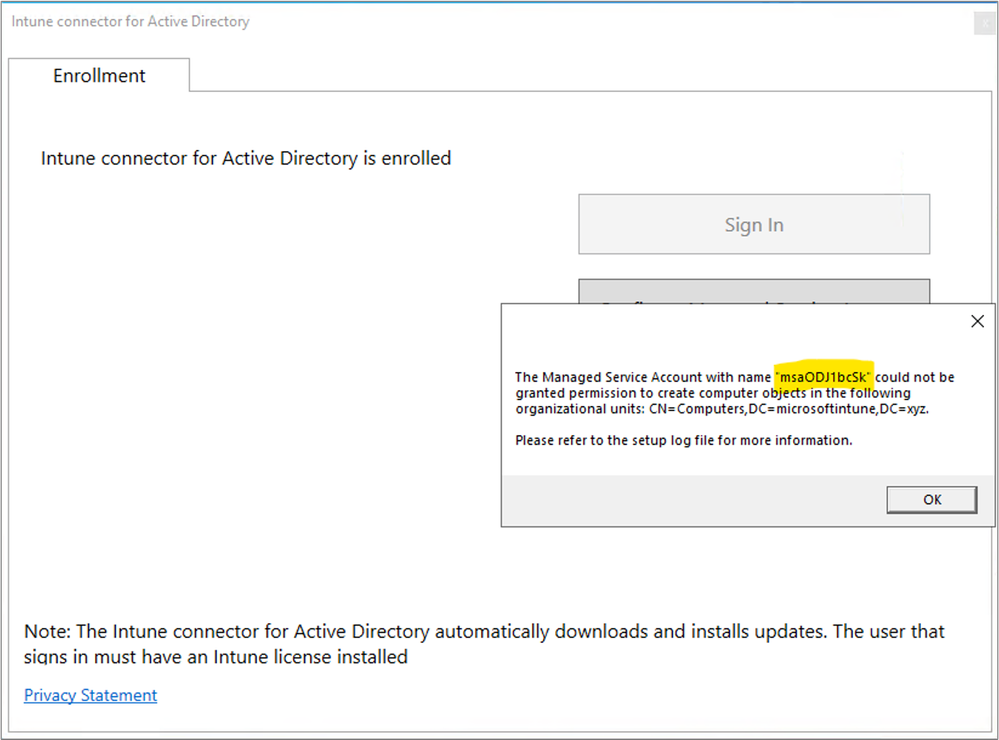This screenshot has height=740, width=999.
Task: Open the Privacy Statement link
Action: click(x=90, y=695)
